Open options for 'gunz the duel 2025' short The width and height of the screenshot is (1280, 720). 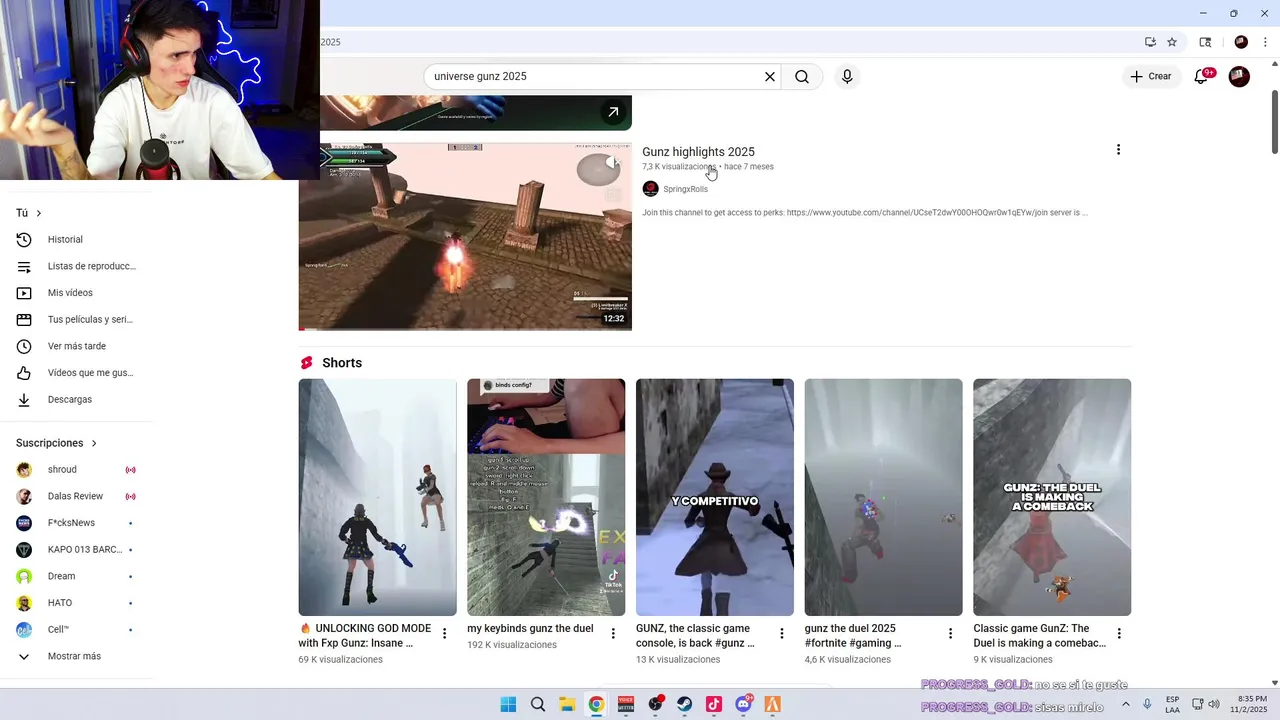(x=950, y=634)
